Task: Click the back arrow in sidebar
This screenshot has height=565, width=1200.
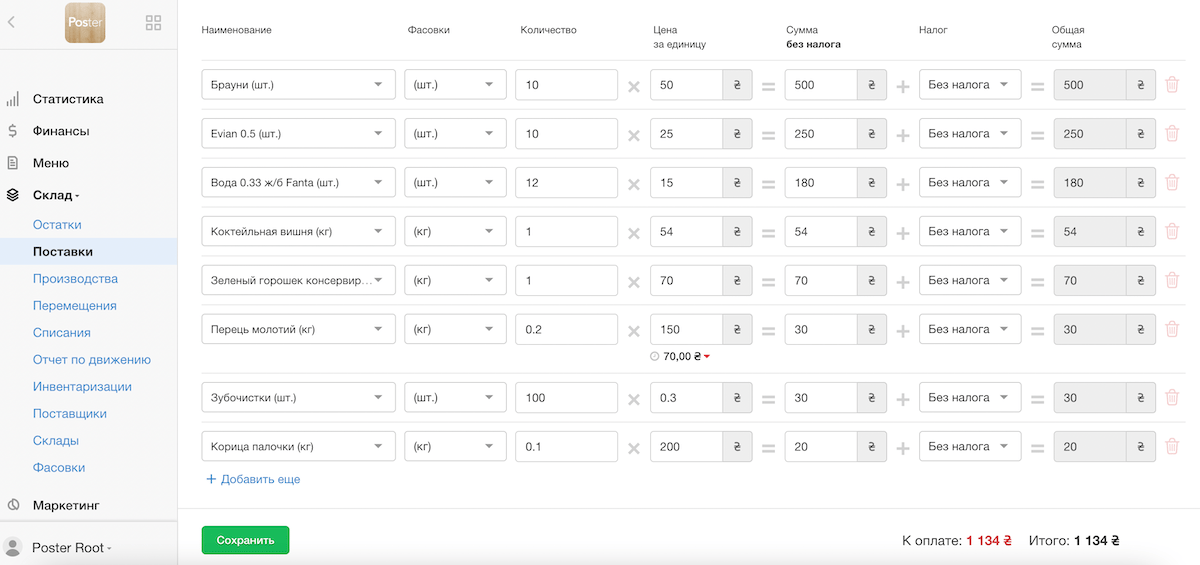Action: click(x=11, y=22)
